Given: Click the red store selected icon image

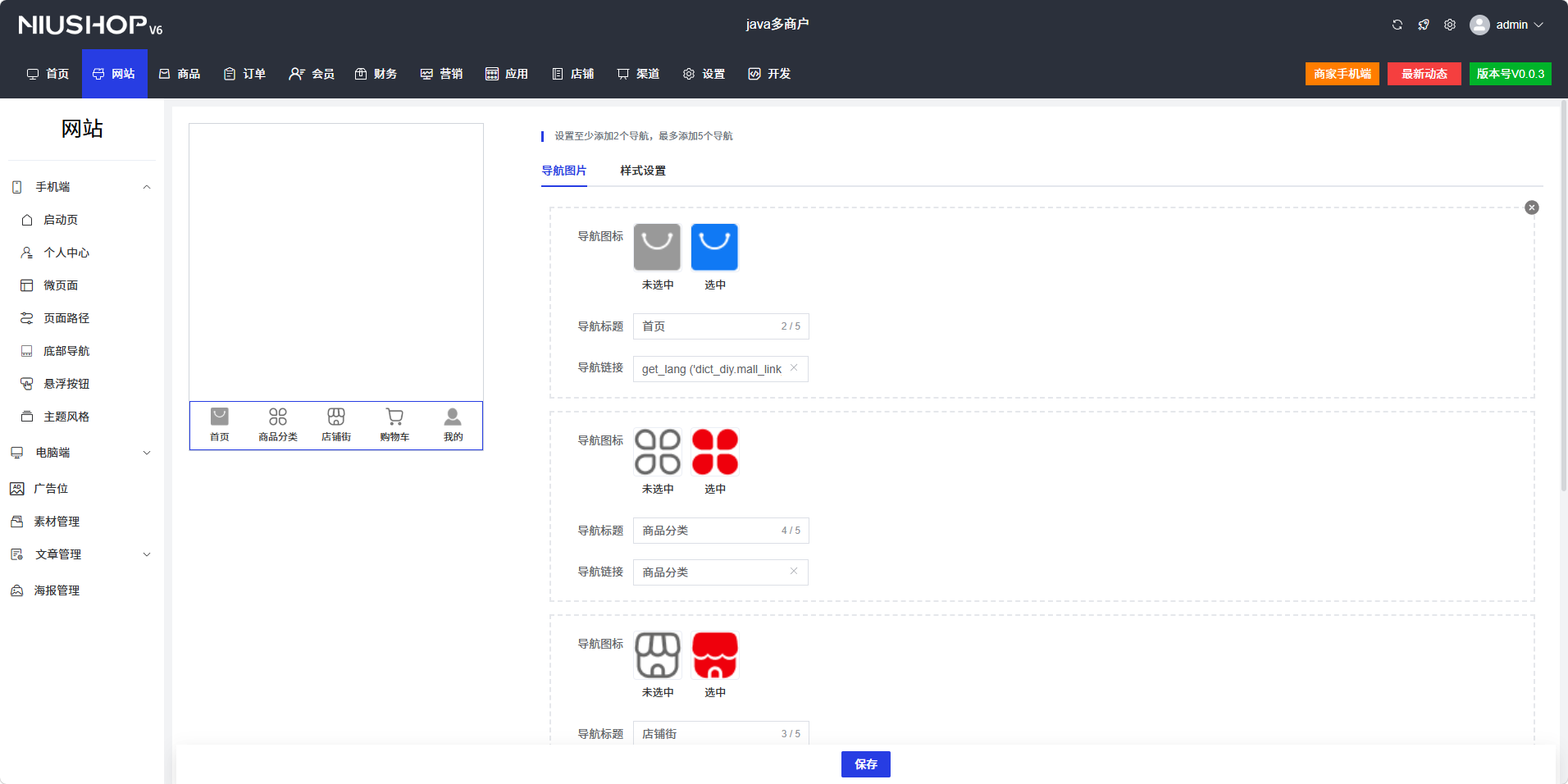Looking at the screenshot, I should (x=714, y=654).
